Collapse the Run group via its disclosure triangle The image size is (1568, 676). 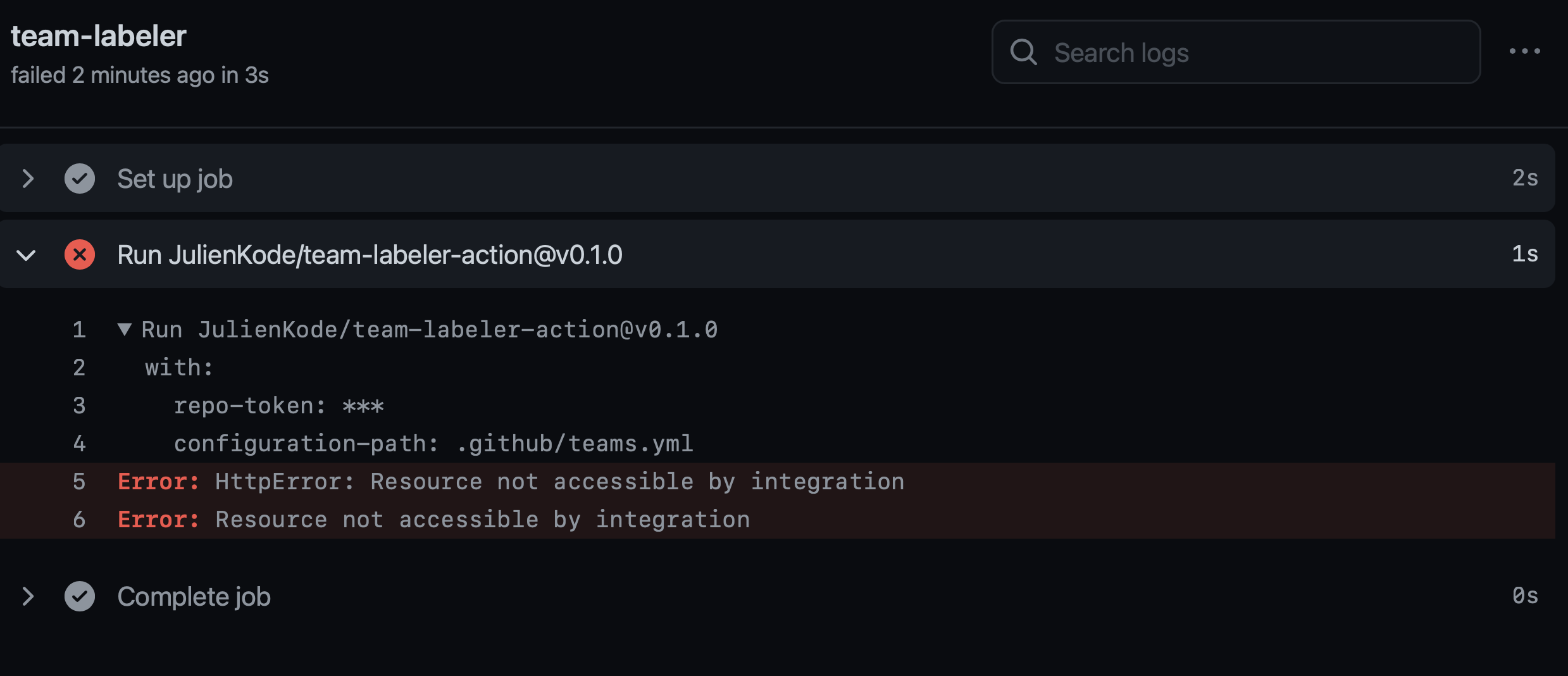[124, 329]
